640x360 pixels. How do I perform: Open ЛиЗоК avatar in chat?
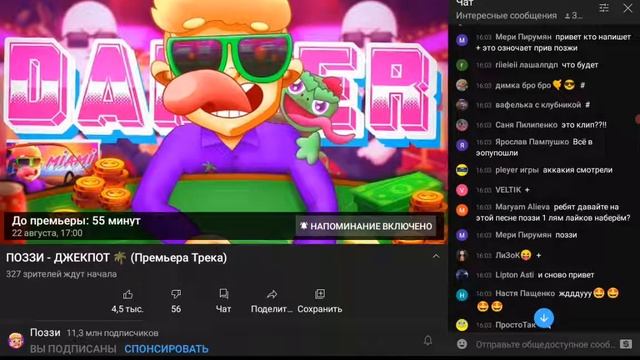[x=462, y=255]
